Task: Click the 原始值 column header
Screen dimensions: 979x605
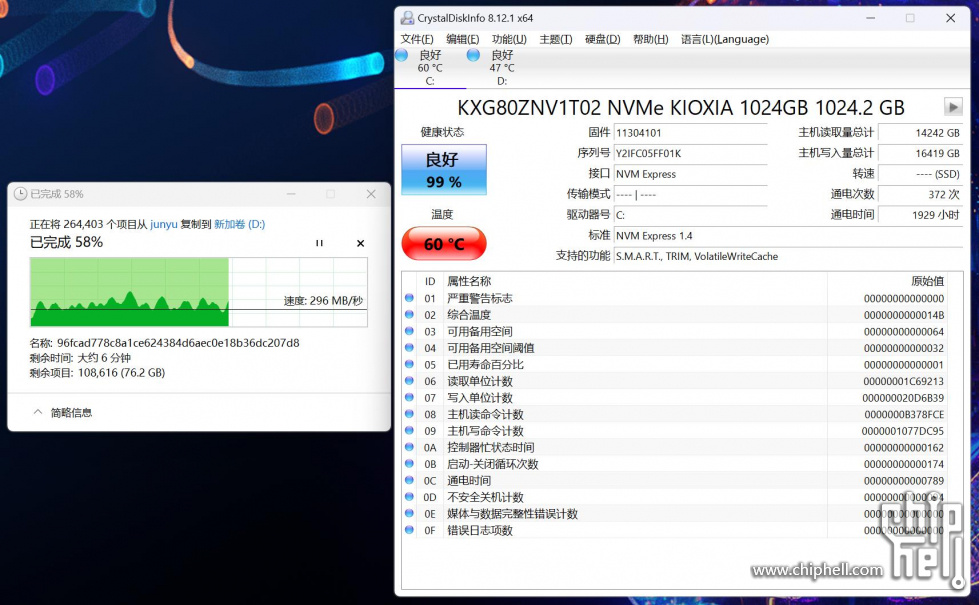Action: tap(927, 282)
